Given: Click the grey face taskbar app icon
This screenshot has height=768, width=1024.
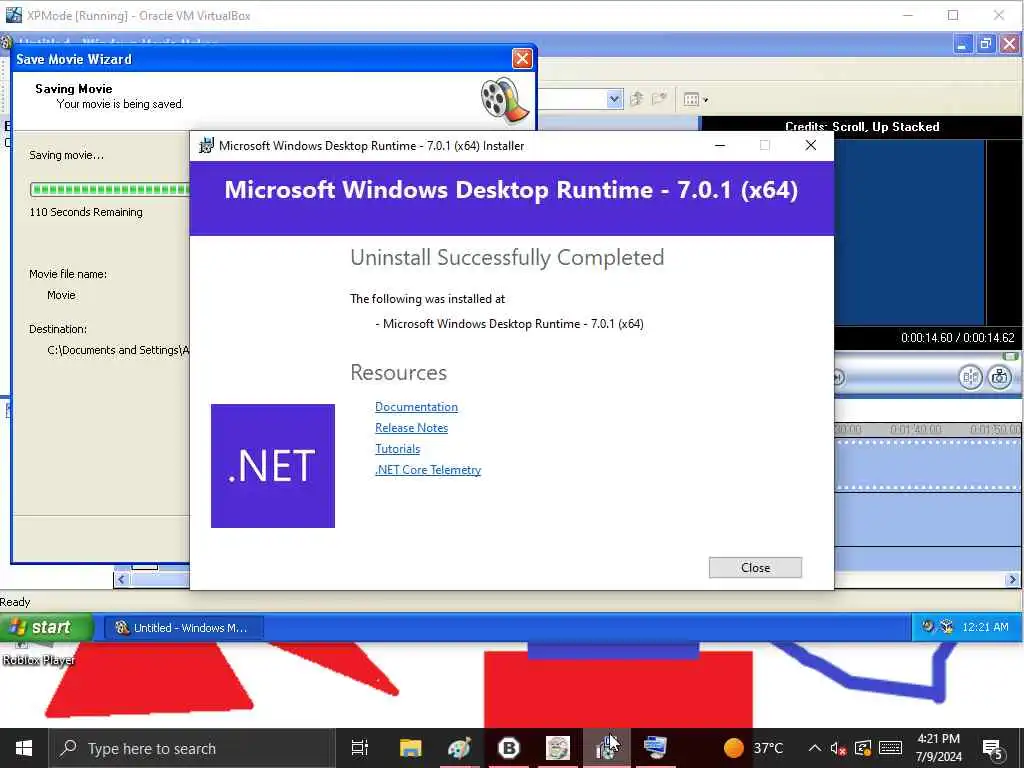Looking at the screenshot, I should 558,748.
